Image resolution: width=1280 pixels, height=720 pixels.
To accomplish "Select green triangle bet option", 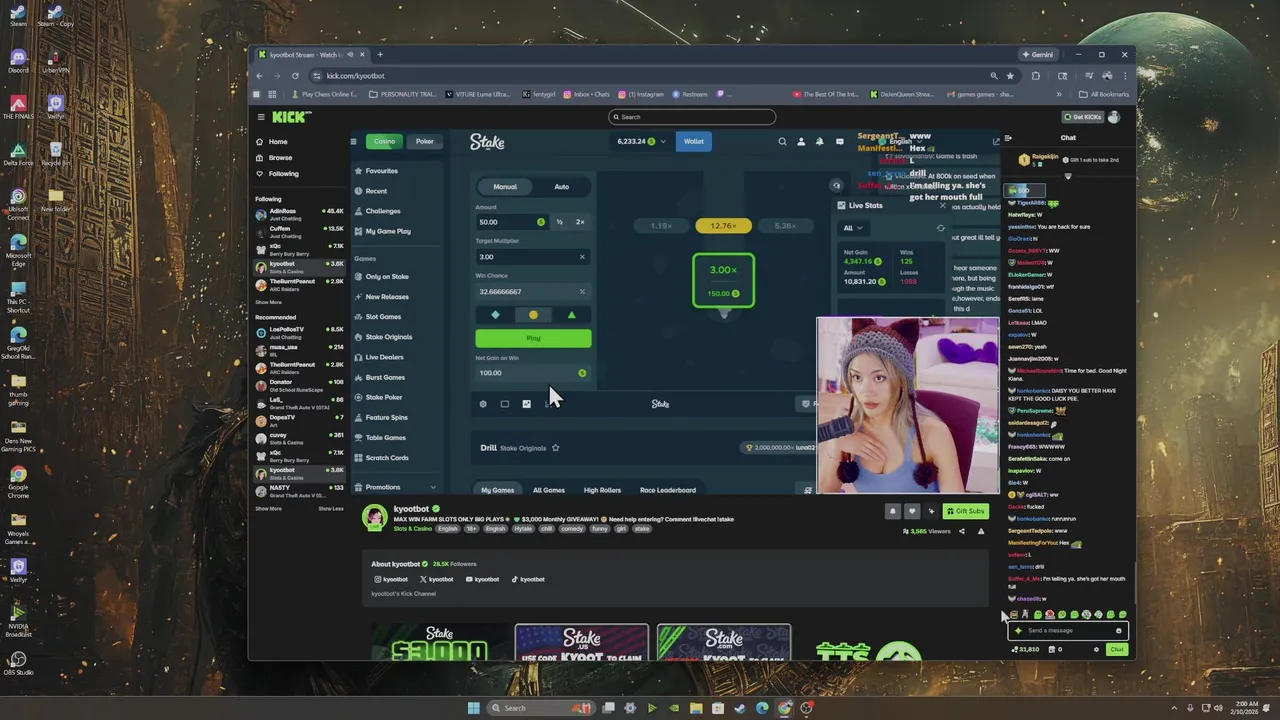I will (x=571, y=315).
